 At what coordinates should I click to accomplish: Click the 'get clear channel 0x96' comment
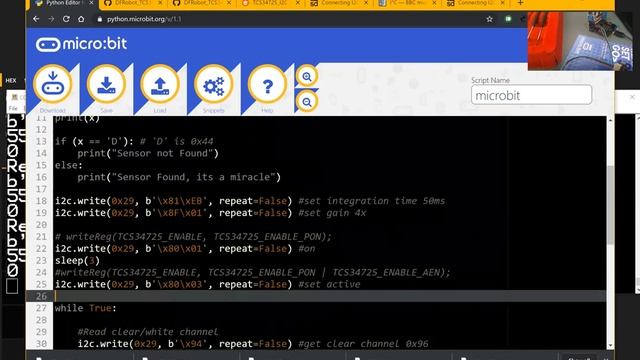click(363, 344)
